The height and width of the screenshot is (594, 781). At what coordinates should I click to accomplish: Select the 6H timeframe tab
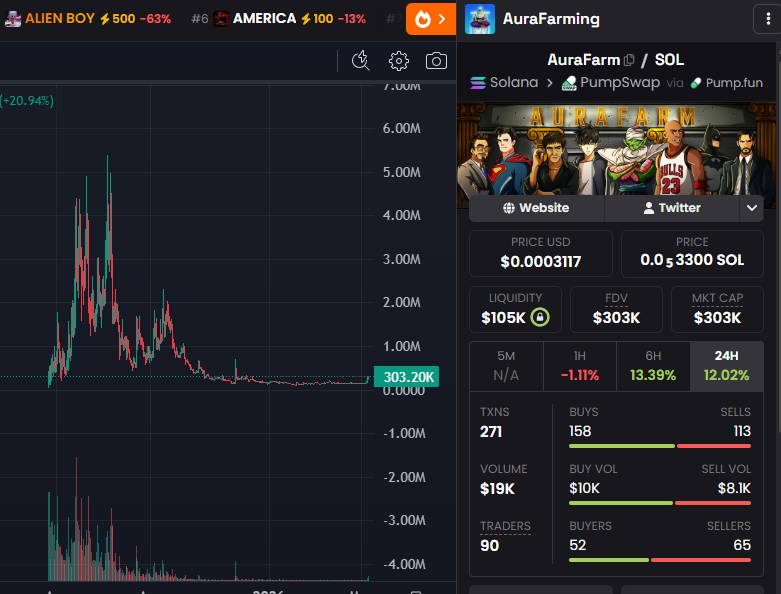pyautogui.click(x=653, y=366)
